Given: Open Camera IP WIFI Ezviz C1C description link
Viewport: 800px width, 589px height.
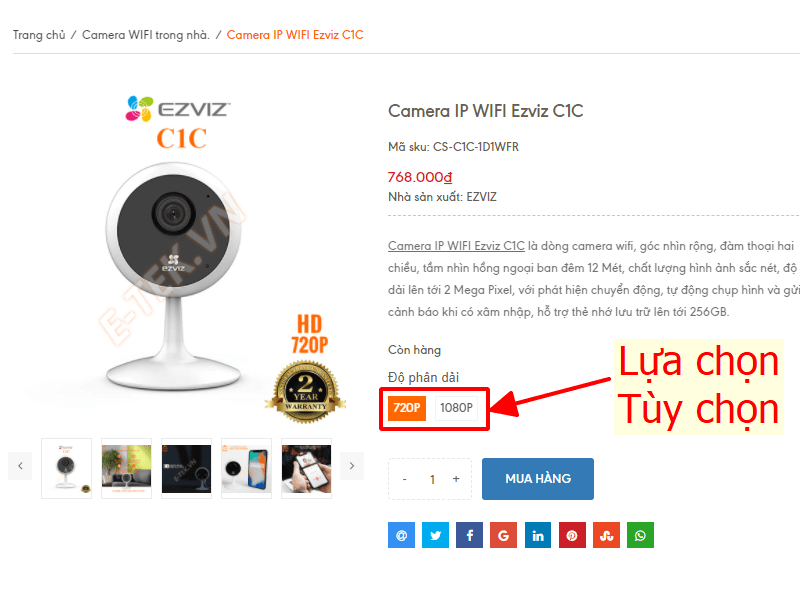Looking at the screenshot, I should (x=456, y=246).
